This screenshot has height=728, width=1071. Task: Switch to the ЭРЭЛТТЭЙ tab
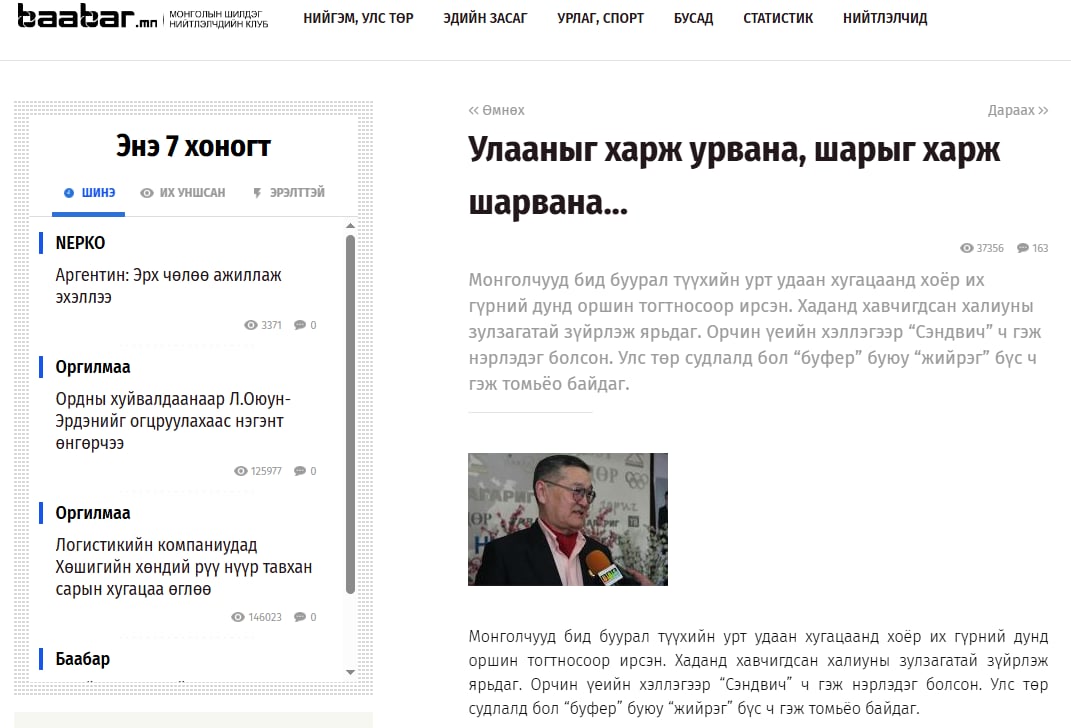[288, 193]
